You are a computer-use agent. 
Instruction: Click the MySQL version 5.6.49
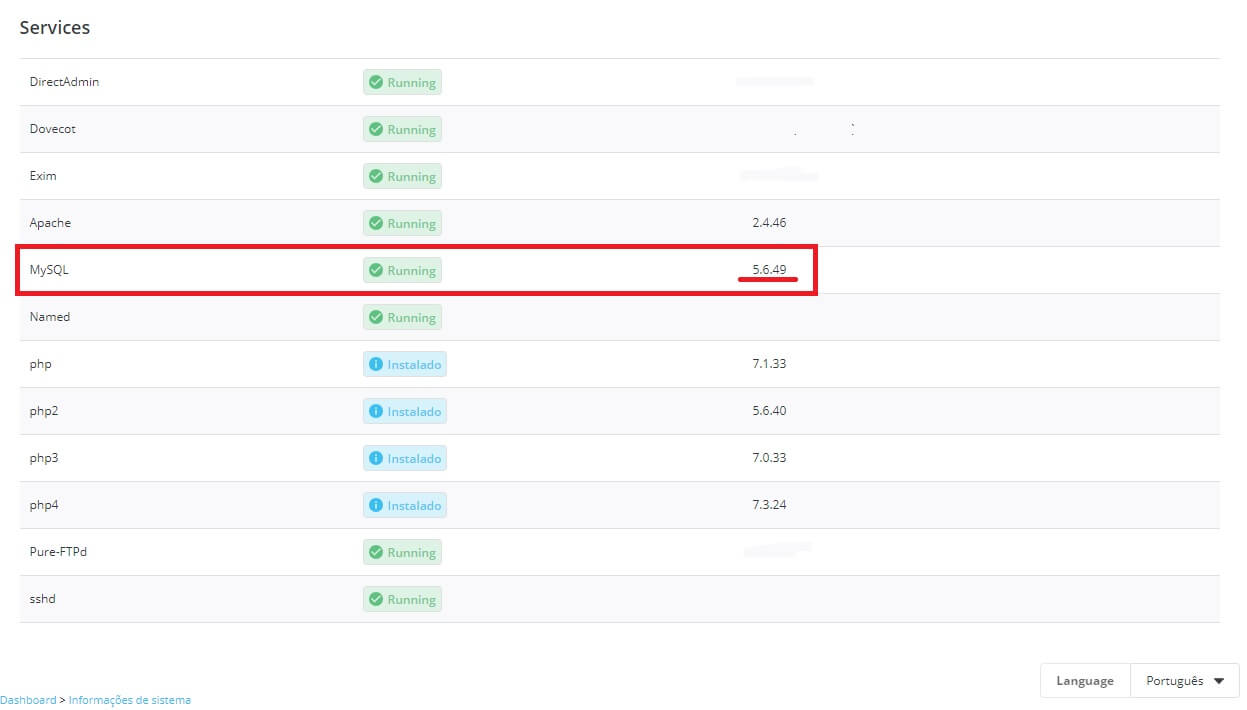pos(769,270)
